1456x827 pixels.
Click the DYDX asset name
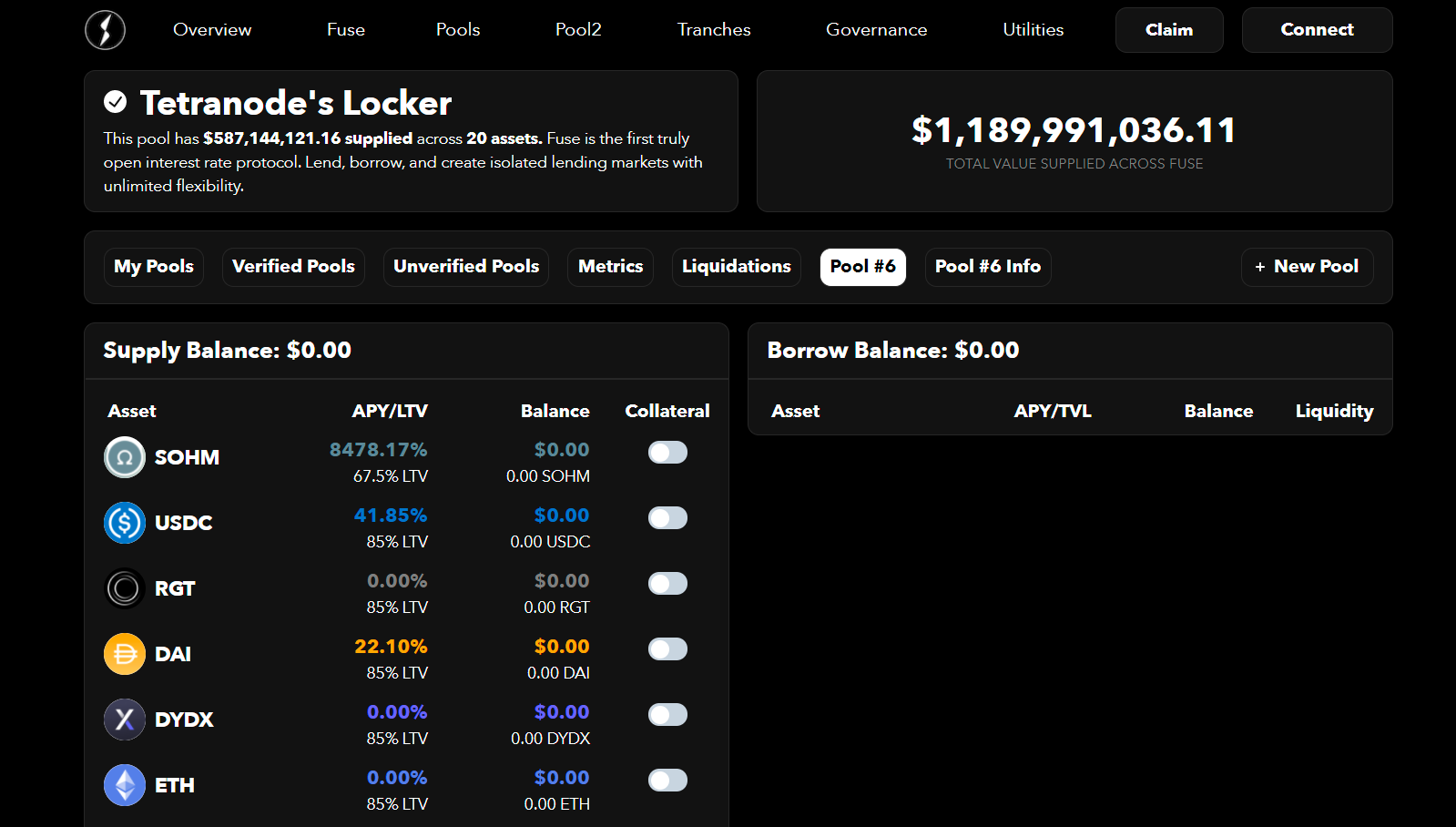[x=184, y=720]
